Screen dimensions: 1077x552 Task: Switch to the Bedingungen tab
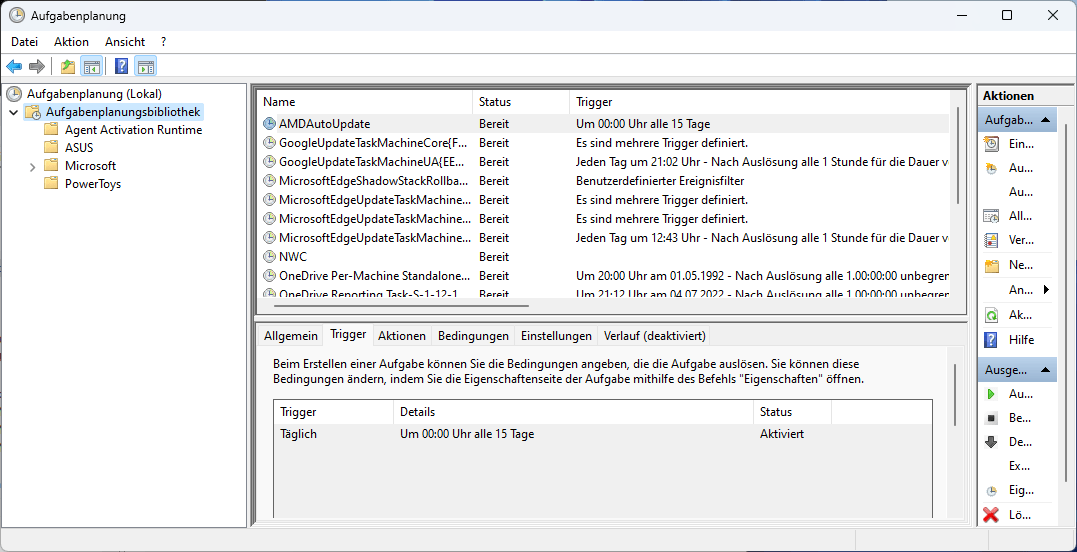[x=473, y=336]
